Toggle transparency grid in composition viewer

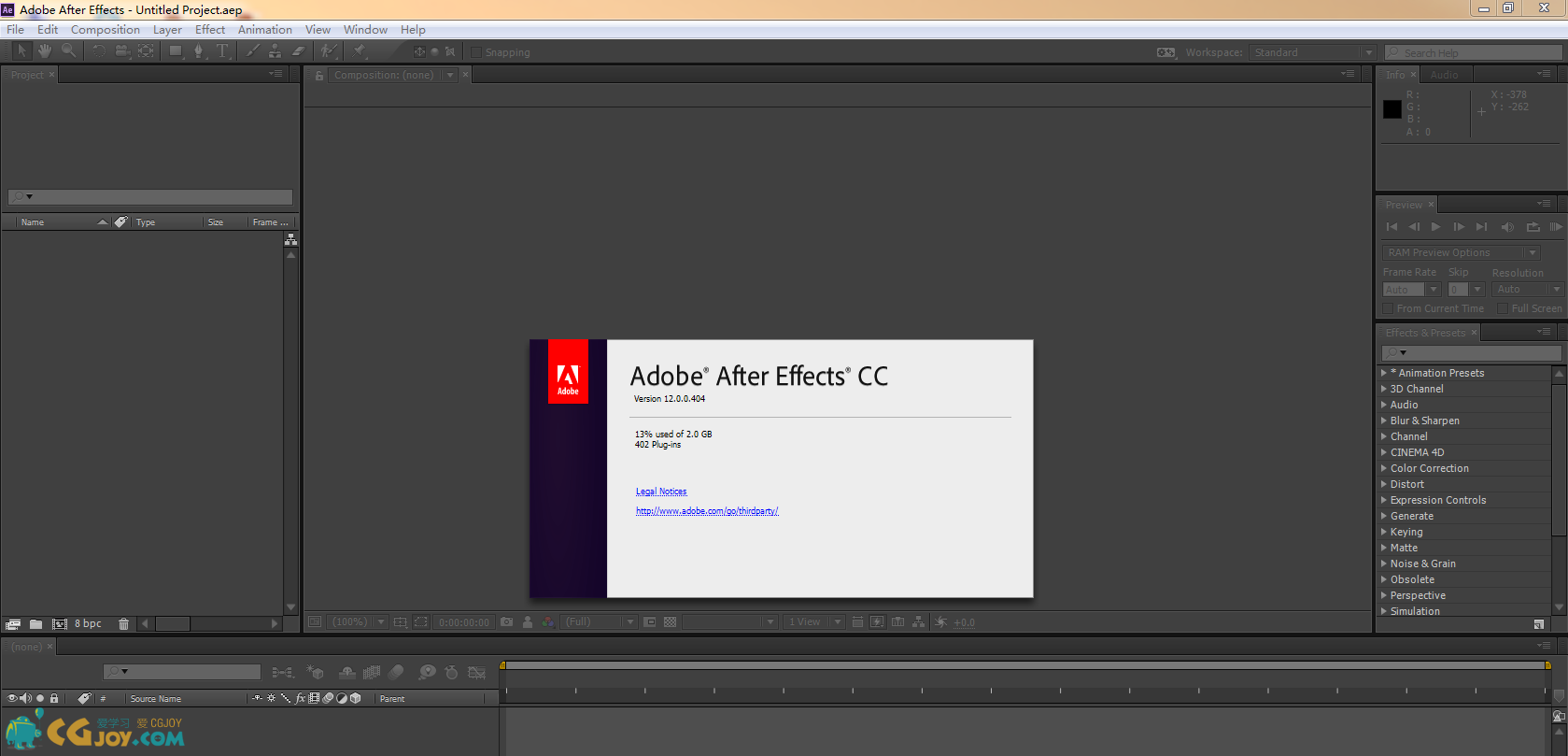(670, 622)
